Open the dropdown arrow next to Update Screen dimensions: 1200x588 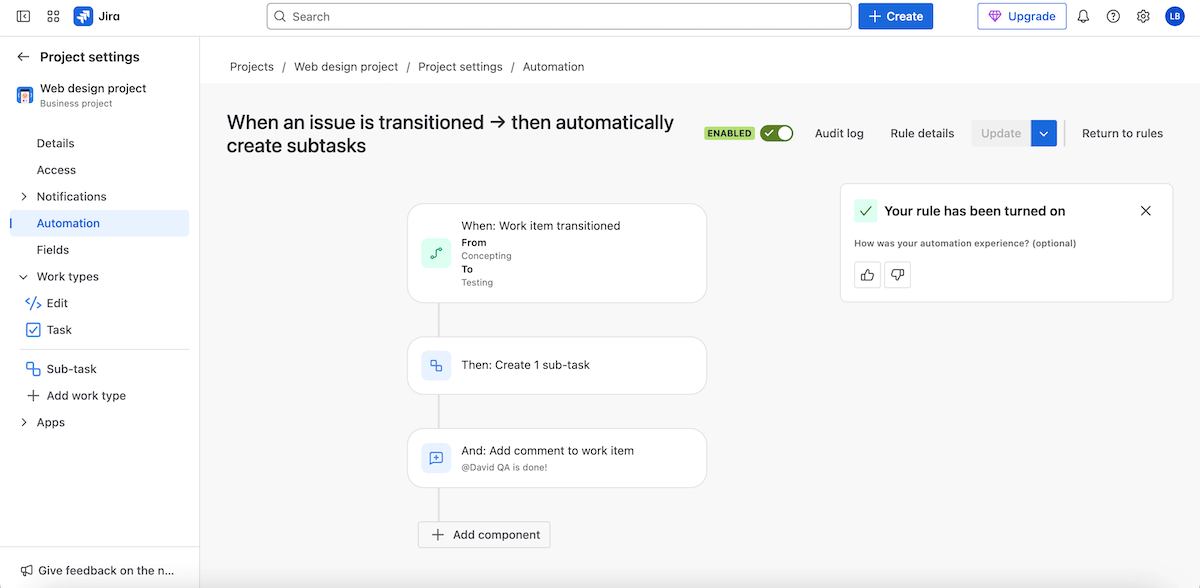(1044, 133)
